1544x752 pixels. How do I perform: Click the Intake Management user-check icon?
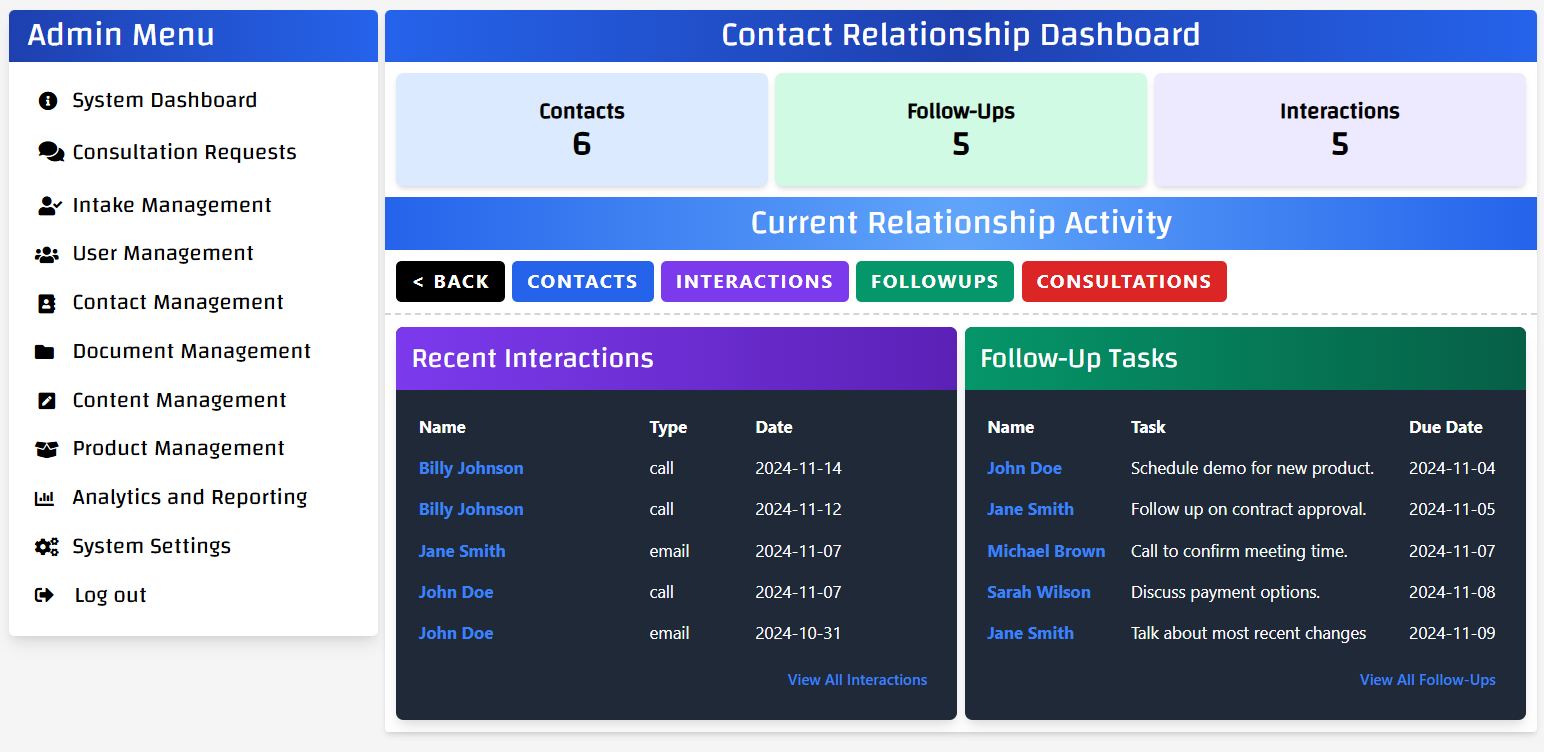pyautogui.click(x=50, y=205)
